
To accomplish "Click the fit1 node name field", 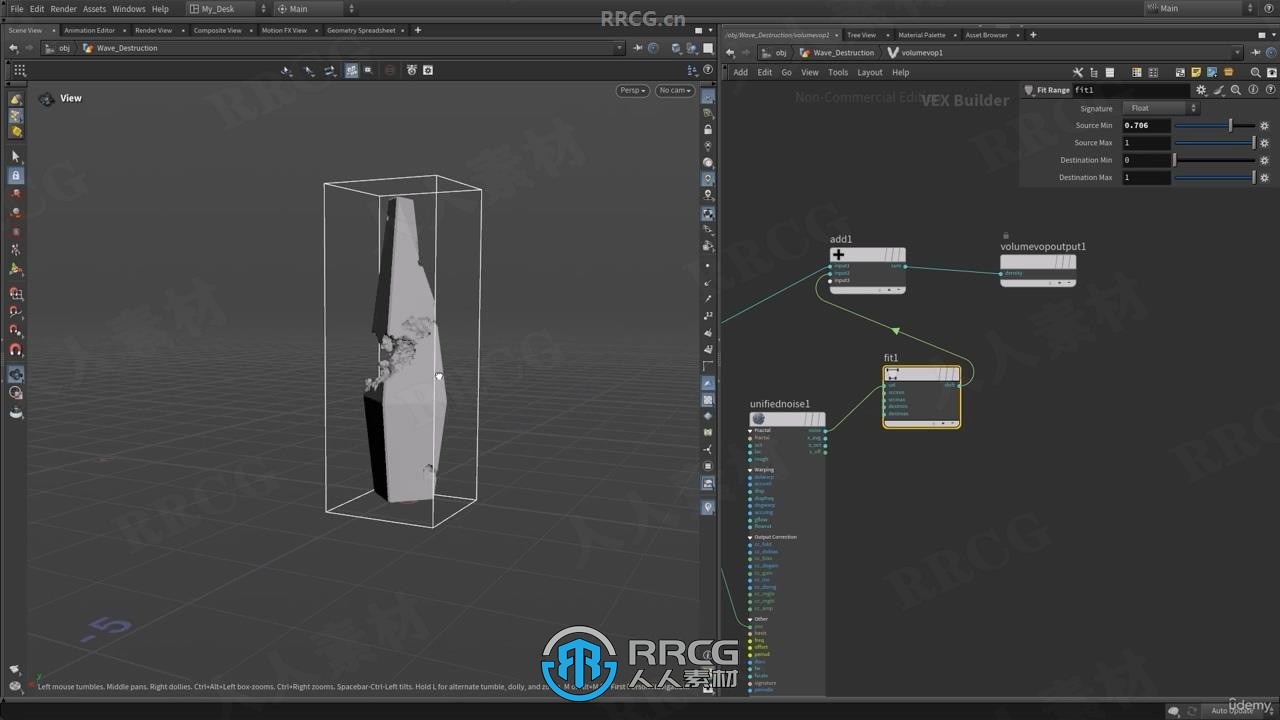I will (1131, 90).
